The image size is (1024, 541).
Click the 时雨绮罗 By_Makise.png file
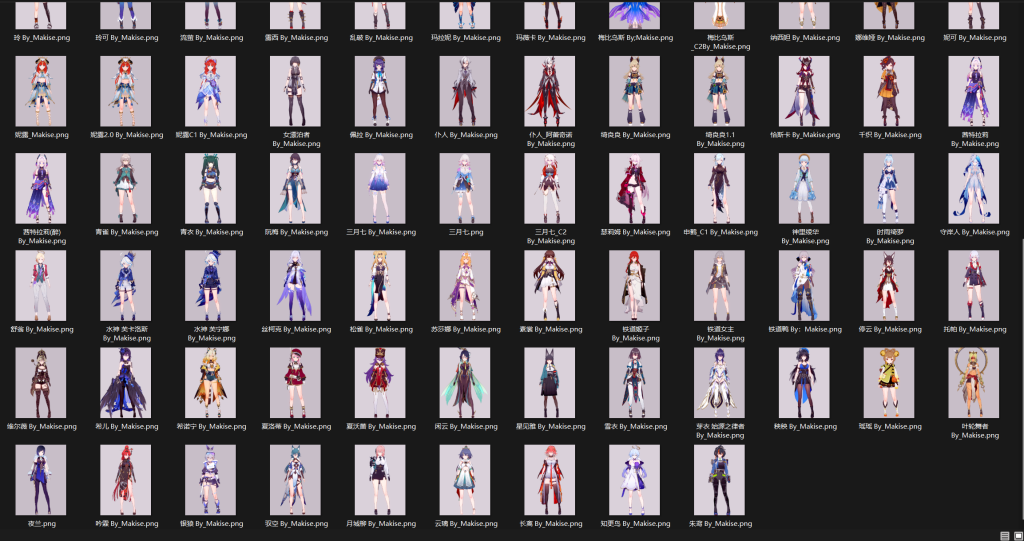[888, 187]
